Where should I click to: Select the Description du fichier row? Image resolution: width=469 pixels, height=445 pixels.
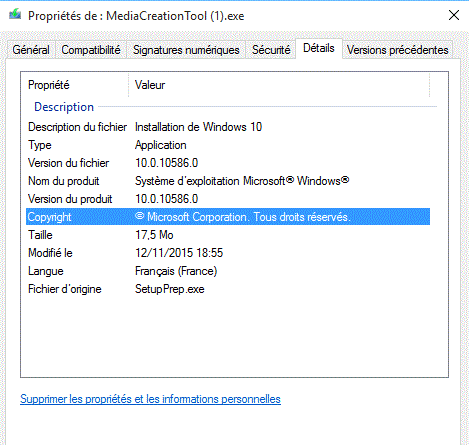tap(228, 127)
